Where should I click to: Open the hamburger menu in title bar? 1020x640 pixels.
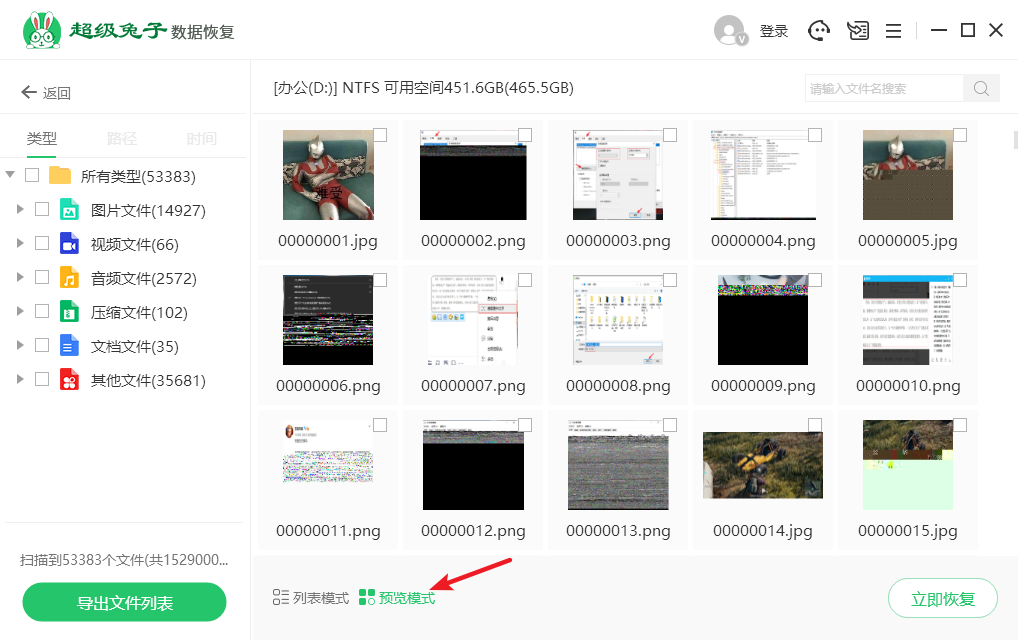point(893,30)
